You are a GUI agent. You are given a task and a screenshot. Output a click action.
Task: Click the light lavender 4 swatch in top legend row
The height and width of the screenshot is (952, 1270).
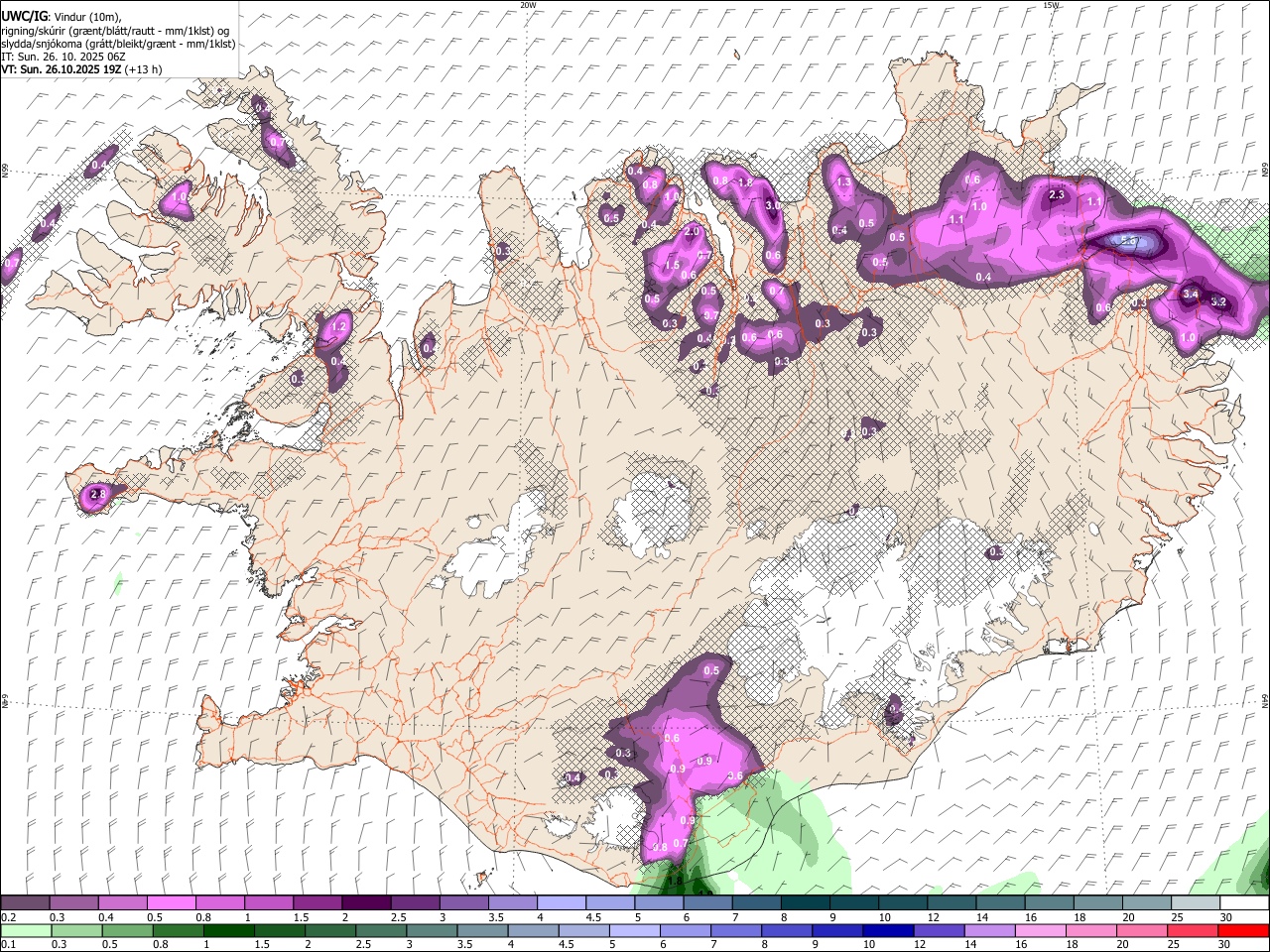coord(562,903)
